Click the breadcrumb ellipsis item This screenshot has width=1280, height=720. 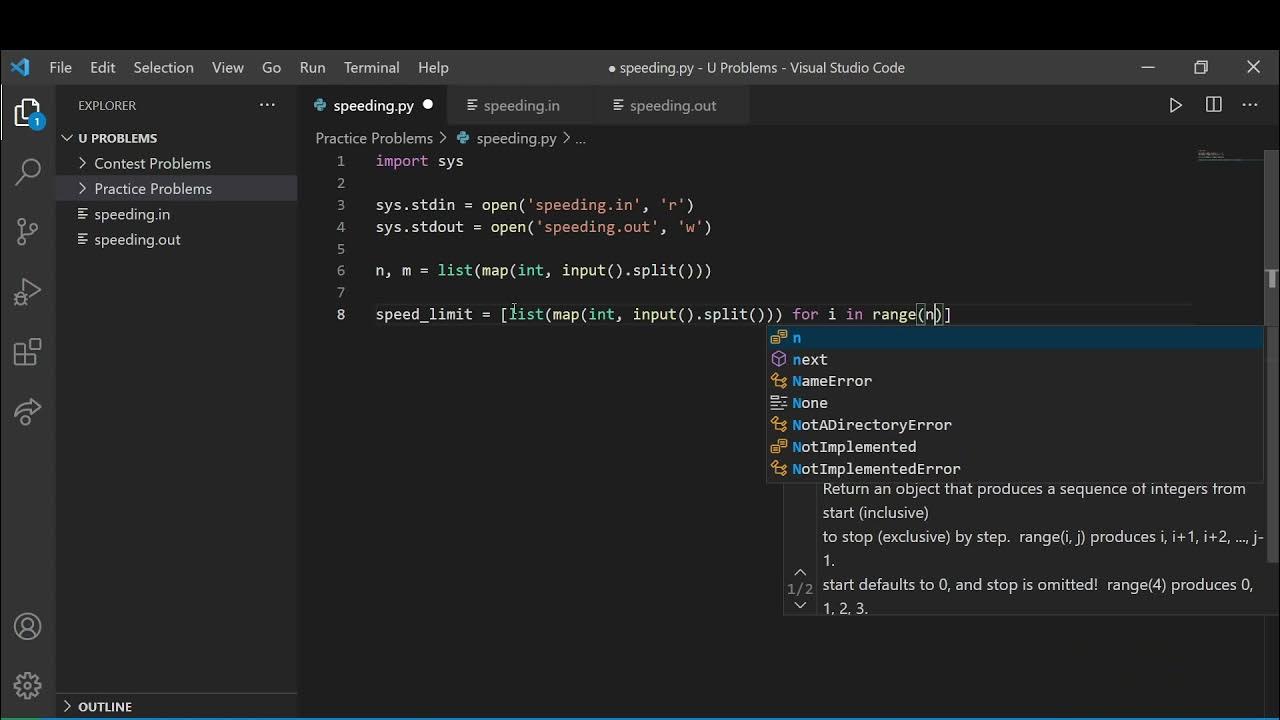coord(580,138)
